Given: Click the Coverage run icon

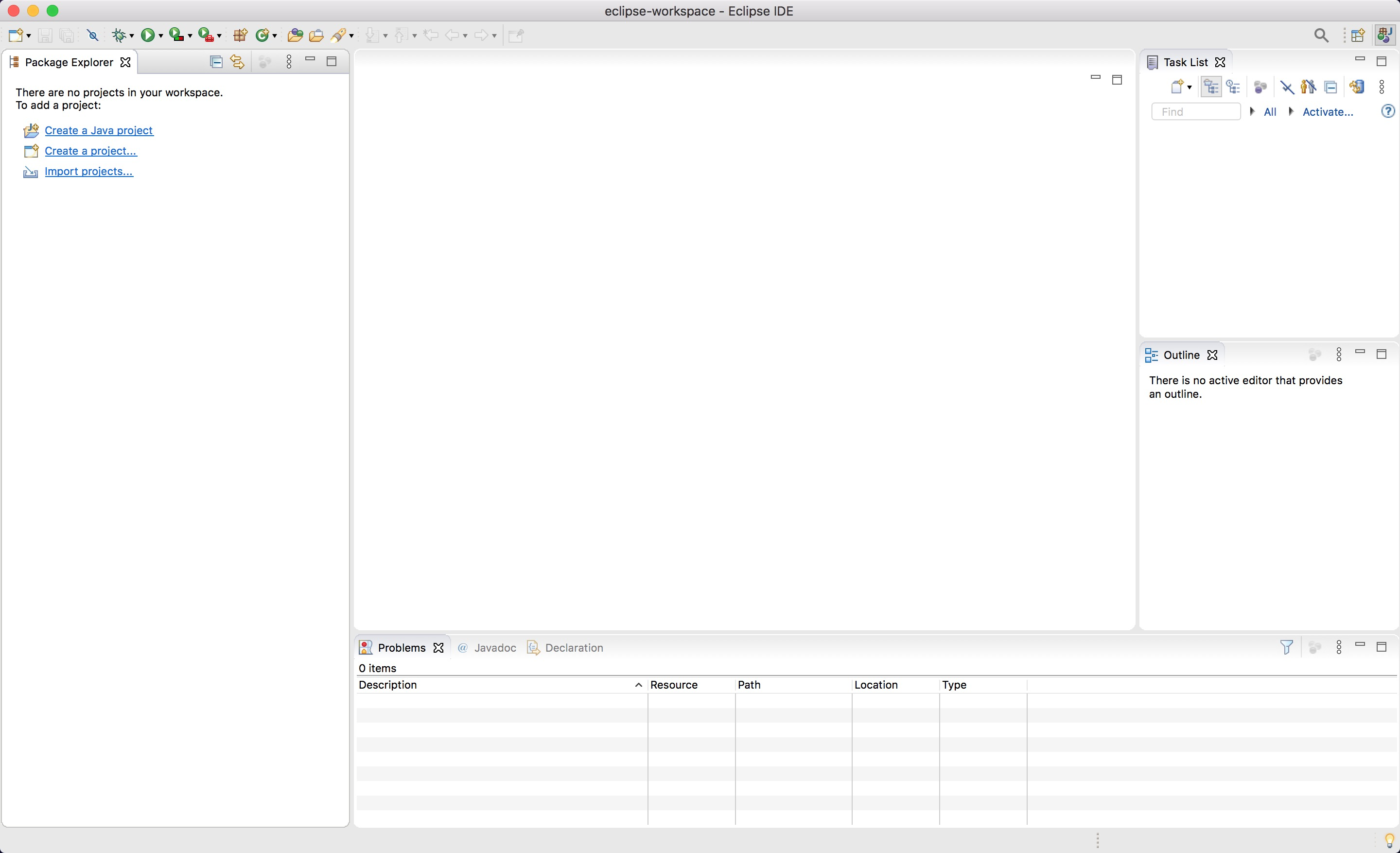Looking at the screenshot, I should click(x=177, y=35).
